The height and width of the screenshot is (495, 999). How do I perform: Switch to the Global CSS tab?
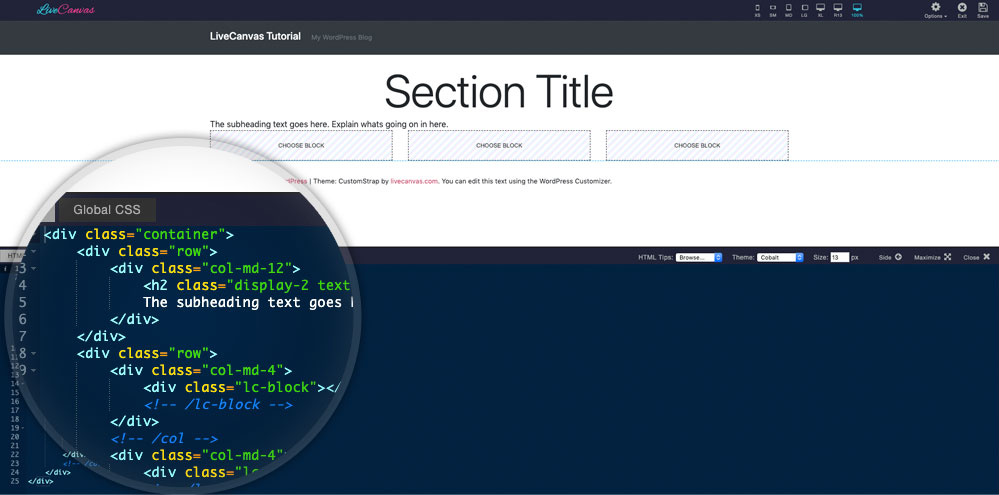(106, 210)
